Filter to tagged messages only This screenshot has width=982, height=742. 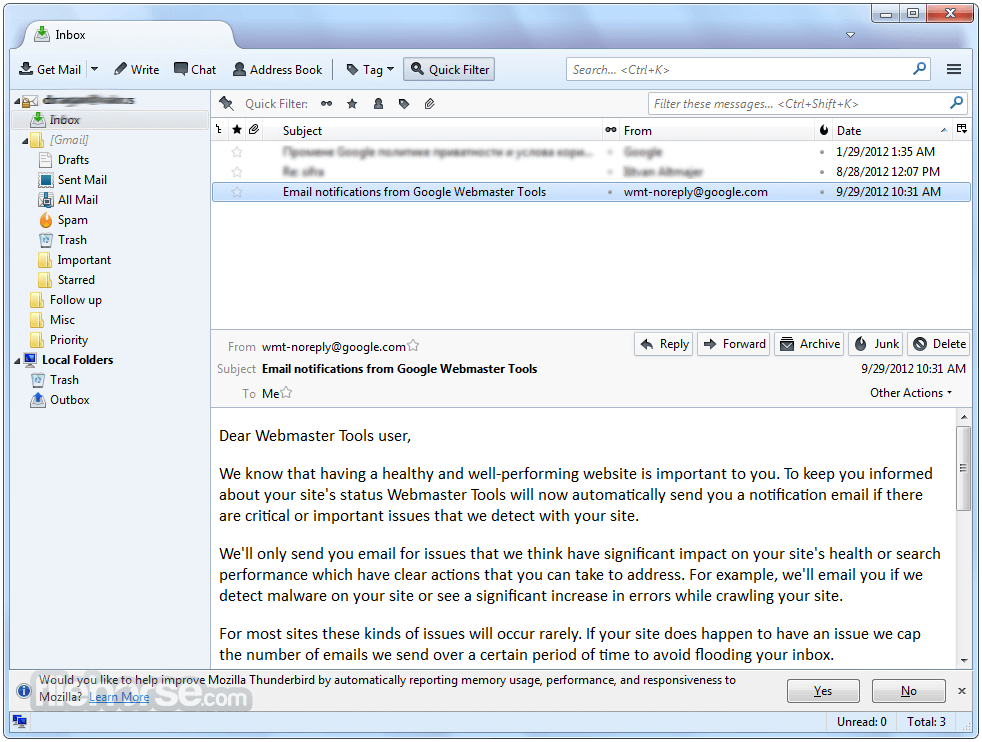404,104
